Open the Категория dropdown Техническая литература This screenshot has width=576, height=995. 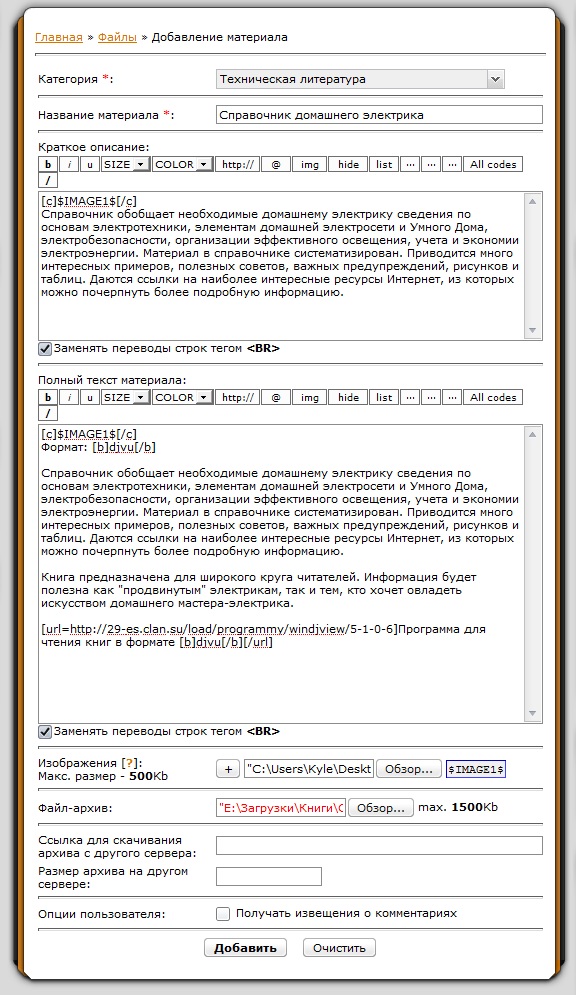(360, 79)
